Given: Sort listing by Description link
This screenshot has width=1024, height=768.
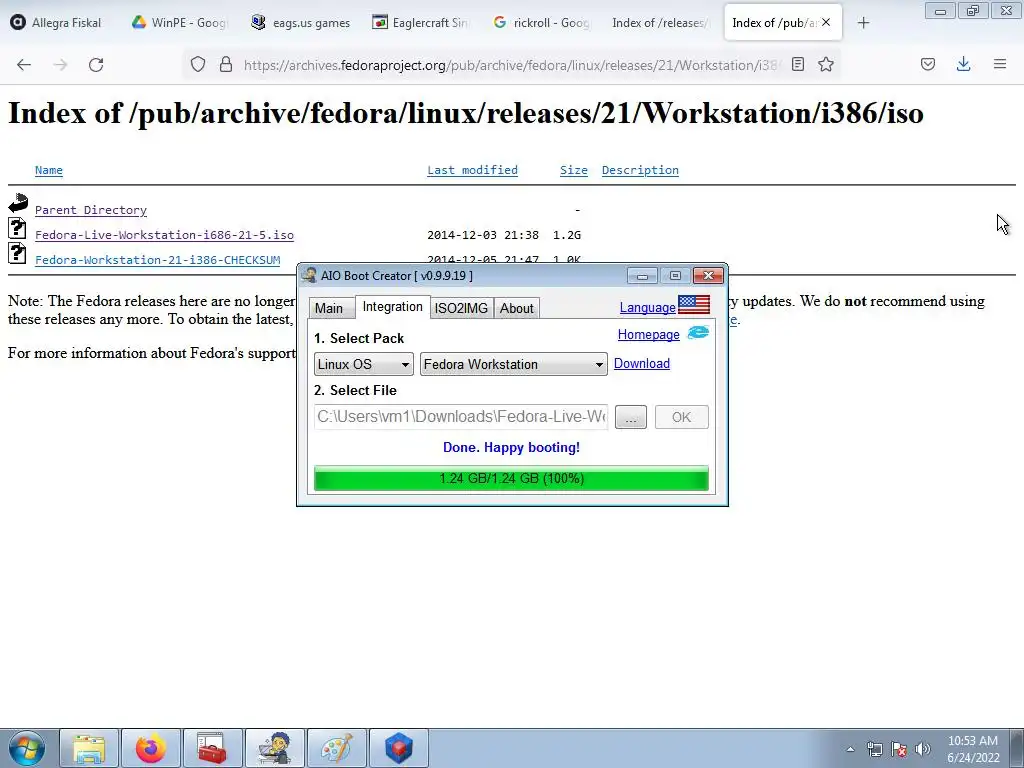Looking at the screenshot, I should tap(640, 170).
